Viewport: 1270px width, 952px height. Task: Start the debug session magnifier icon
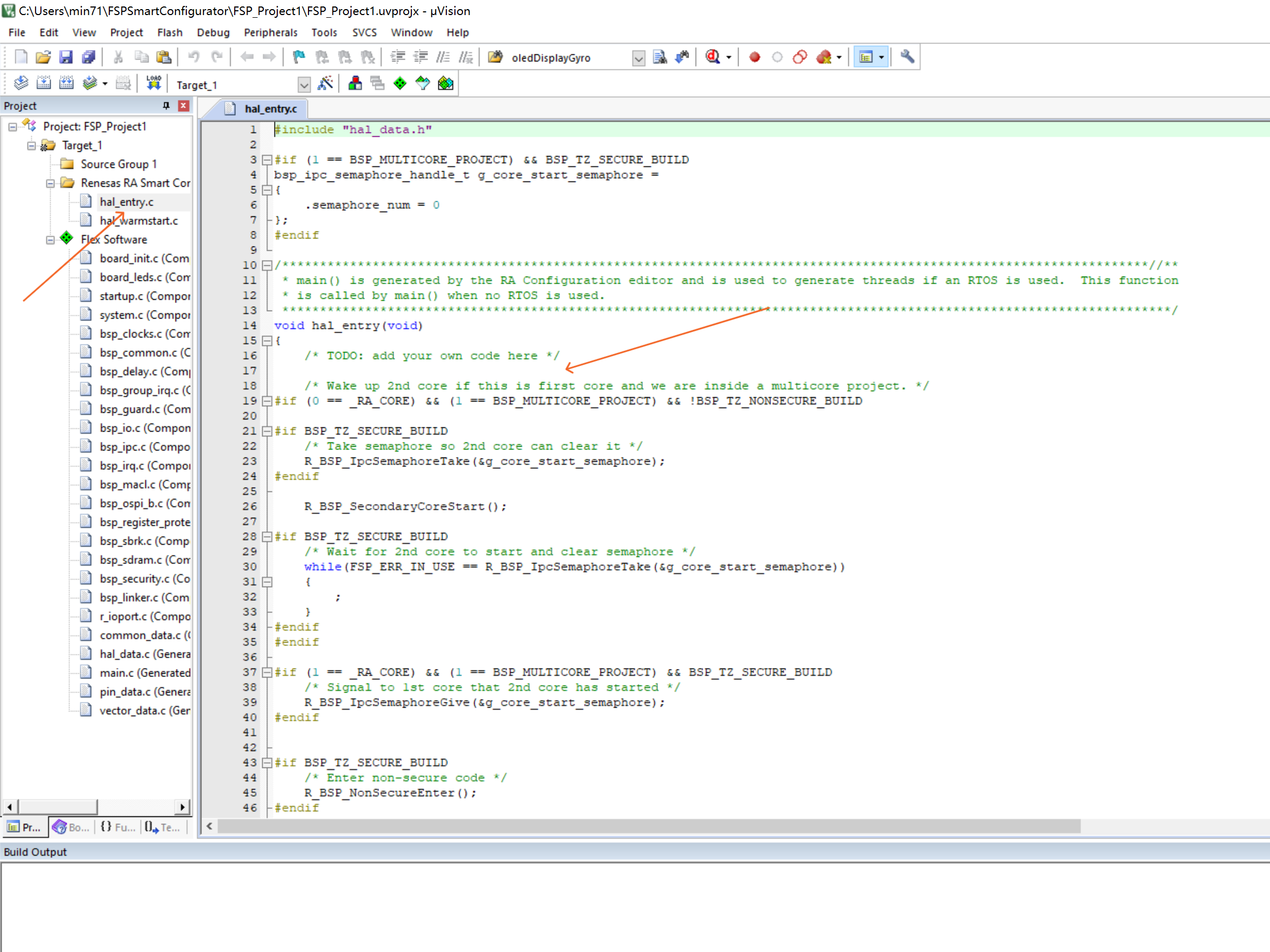coord(712,57)
